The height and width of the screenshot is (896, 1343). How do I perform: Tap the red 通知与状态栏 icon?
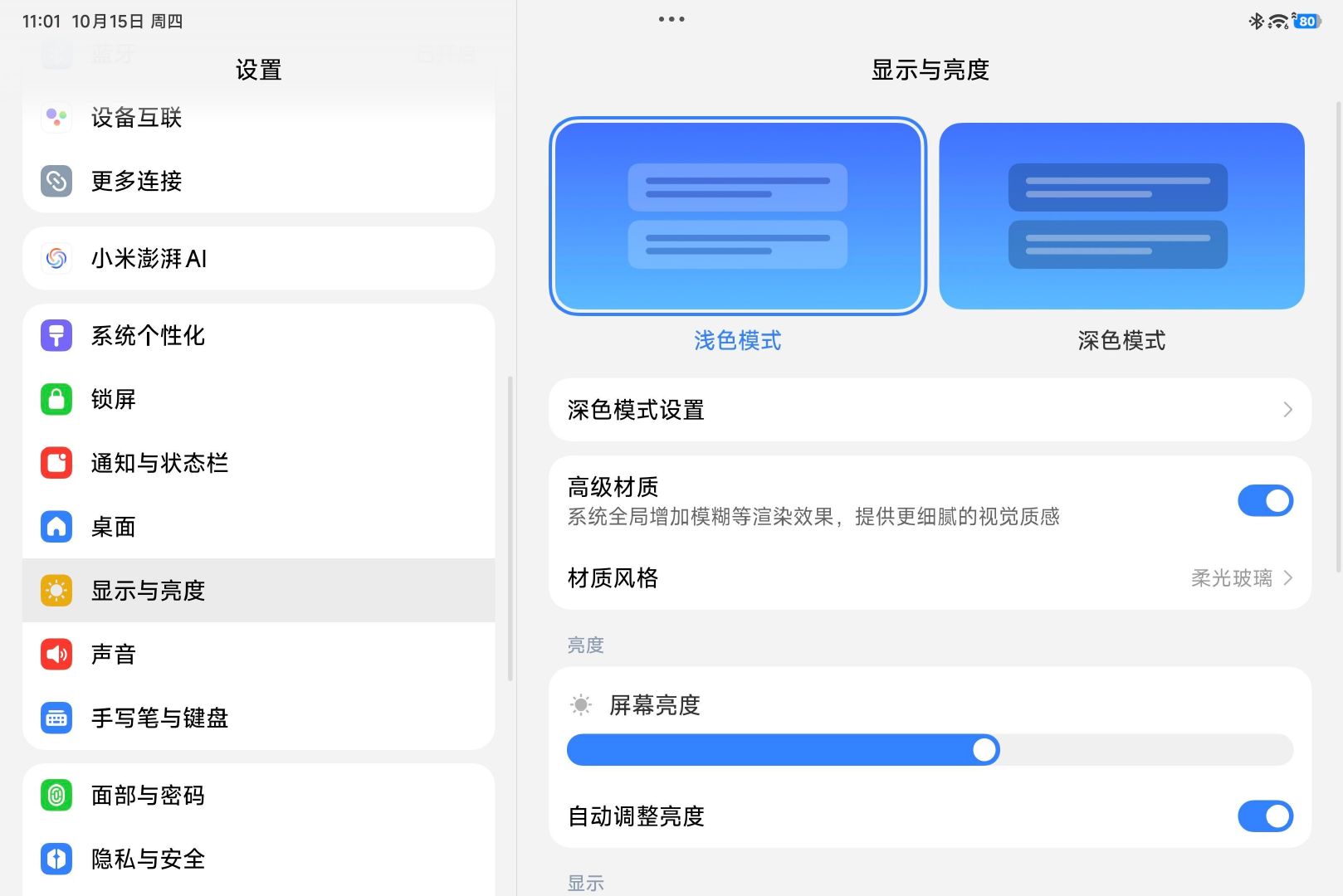pos(56,463)
